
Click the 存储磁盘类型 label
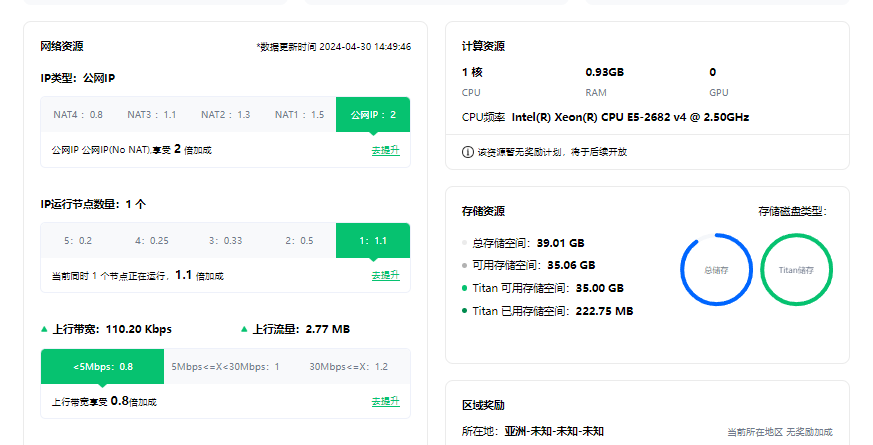click(x=793, y=211)
